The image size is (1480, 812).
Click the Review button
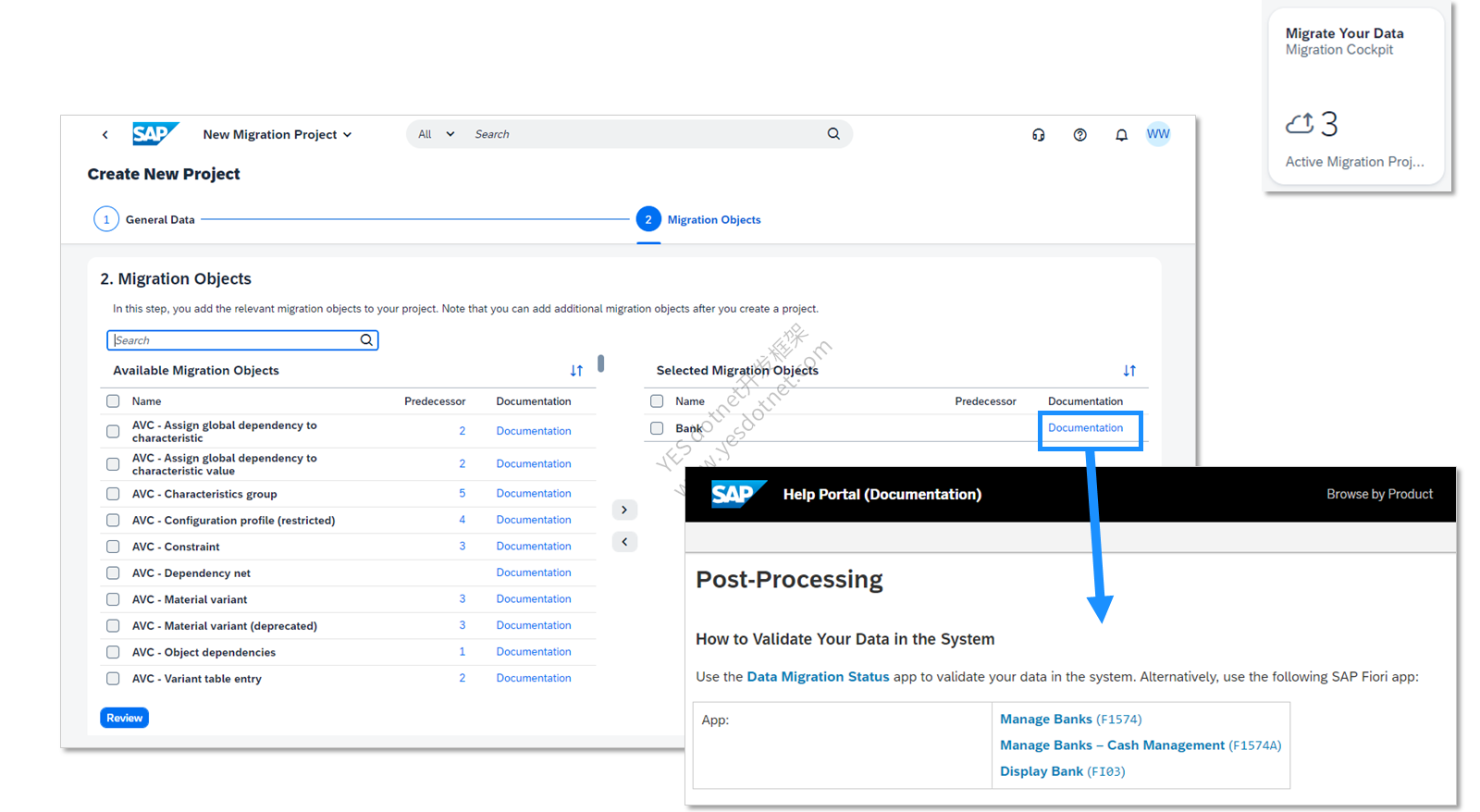124,718
